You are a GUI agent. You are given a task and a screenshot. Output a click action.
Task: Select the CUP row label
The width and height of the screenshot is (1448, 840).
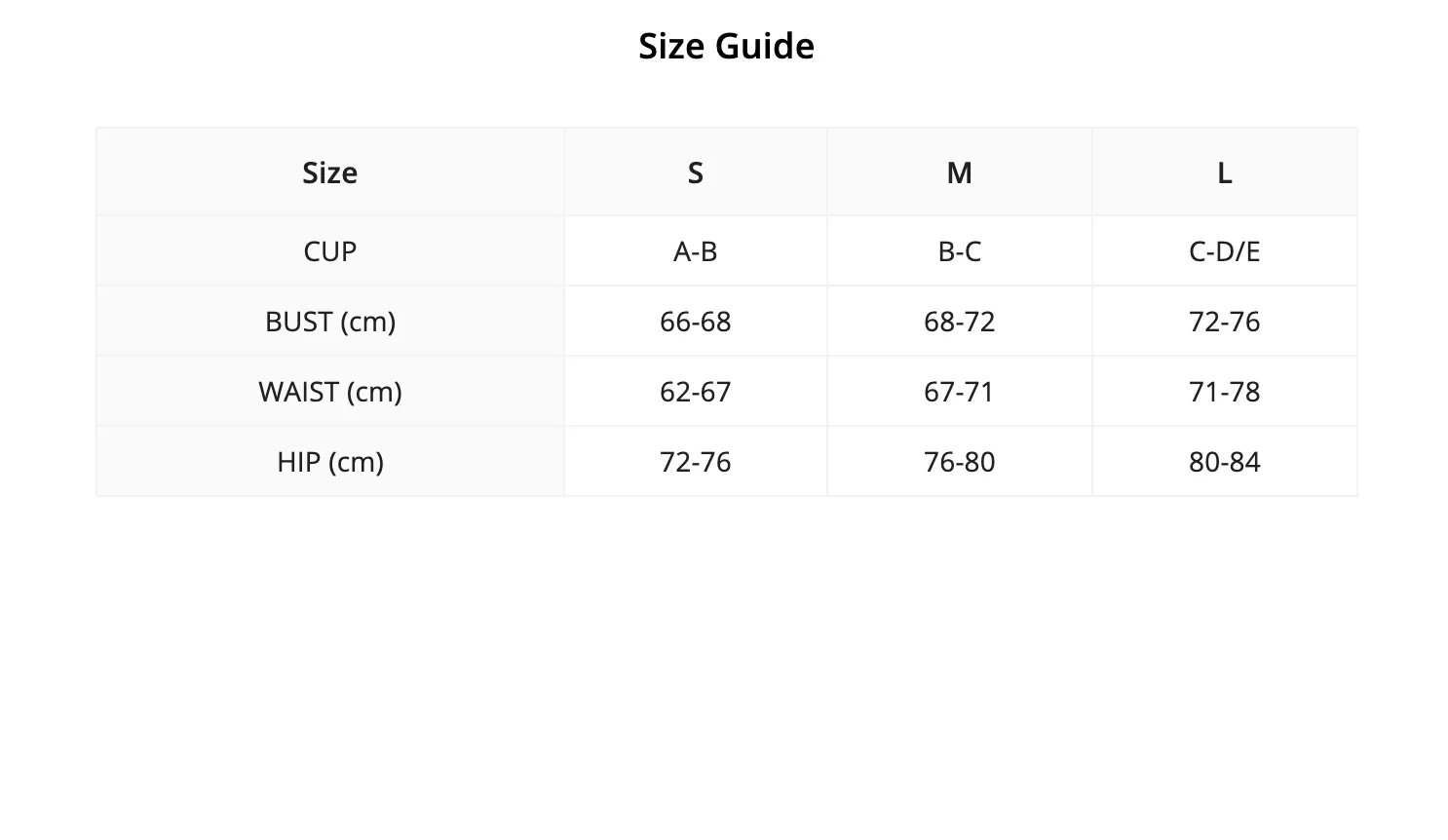(x=330, y=251)
